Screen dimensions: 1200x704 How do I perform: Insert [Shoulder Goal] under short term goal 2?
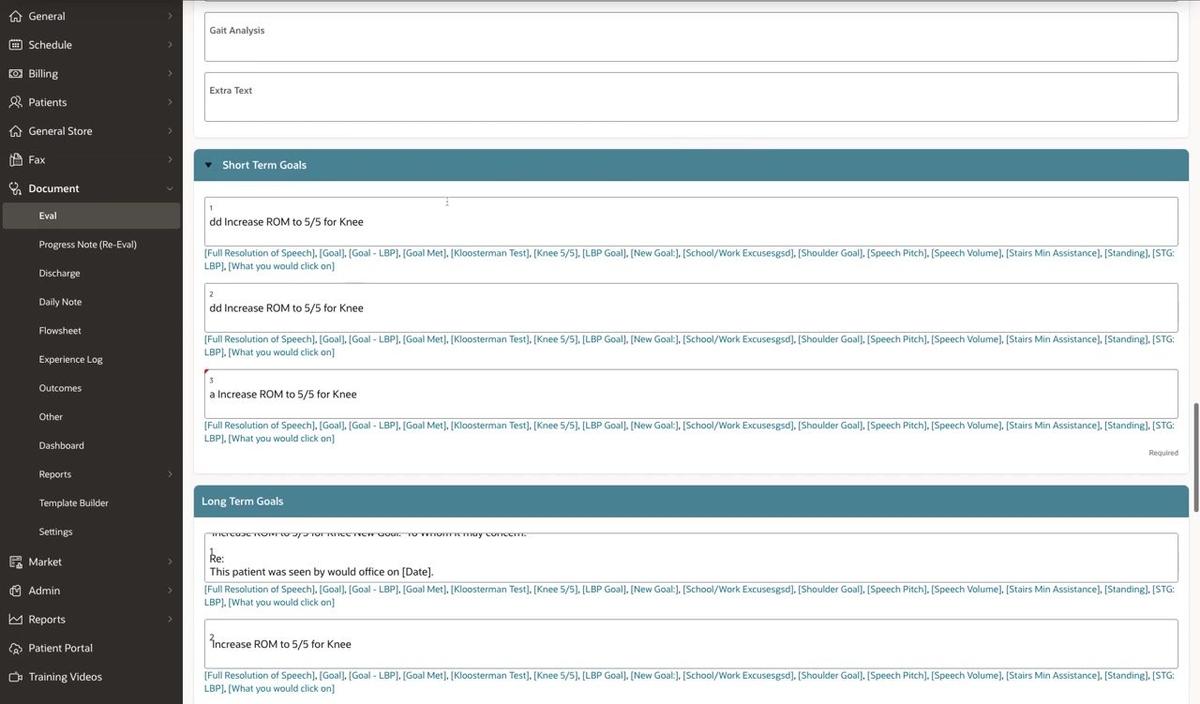coord(830,339)
